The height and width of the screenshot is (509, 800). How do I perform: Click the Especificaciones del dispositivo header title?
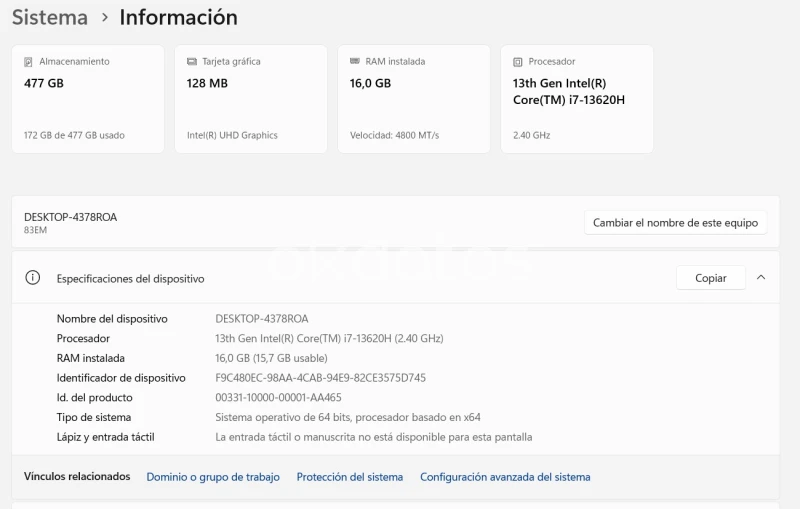click(130, 279)
